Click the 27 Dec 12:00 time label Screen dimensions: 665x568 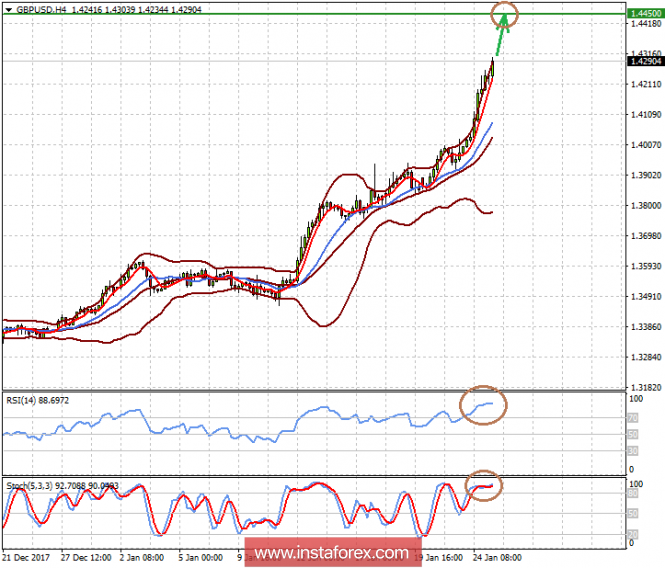point(88,557)
